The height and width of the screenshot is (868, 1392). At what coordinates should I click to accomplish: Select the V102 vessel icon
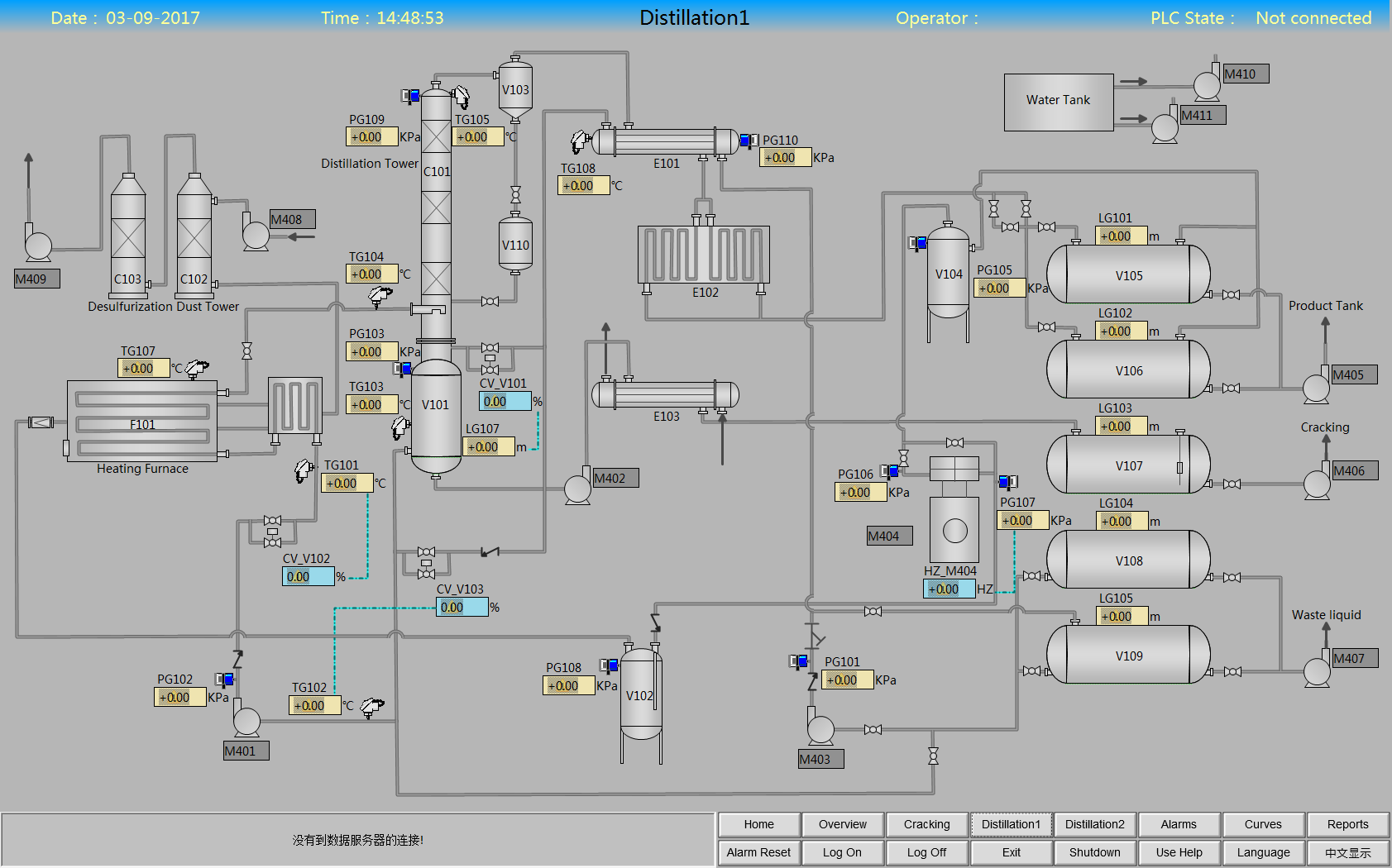point(640,695)
